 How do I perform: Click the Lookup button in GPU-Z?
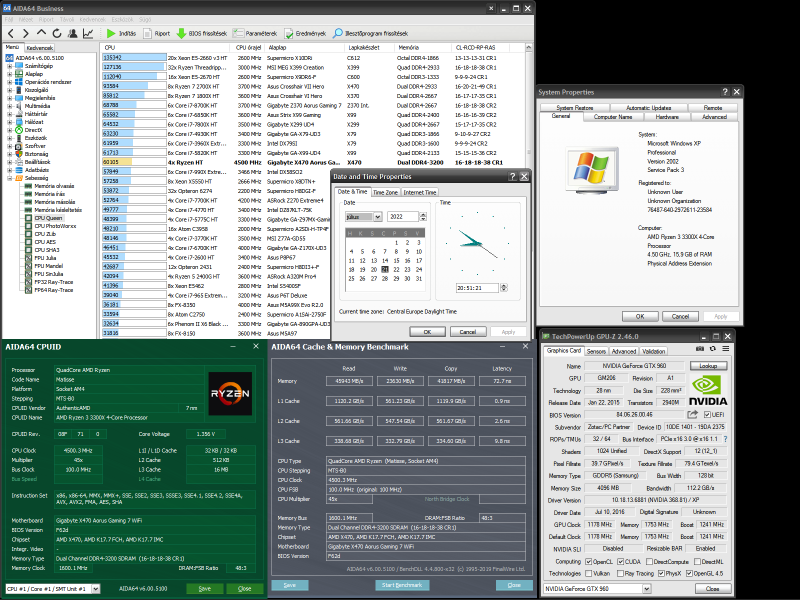708,366
